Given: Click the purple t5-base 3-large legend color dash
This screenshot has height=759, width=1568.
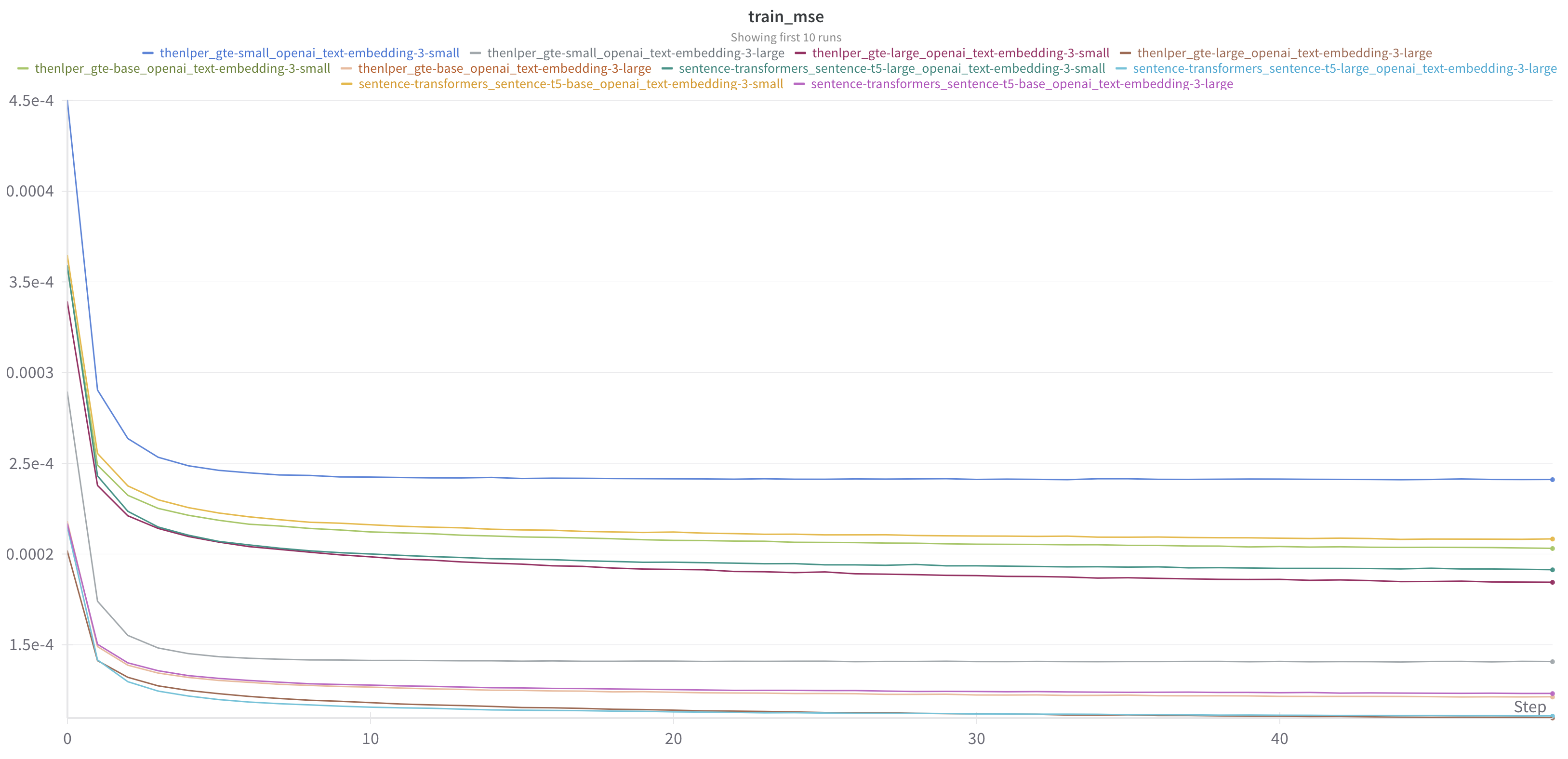Looking at the screenshot, I should [x=799, y=83].
